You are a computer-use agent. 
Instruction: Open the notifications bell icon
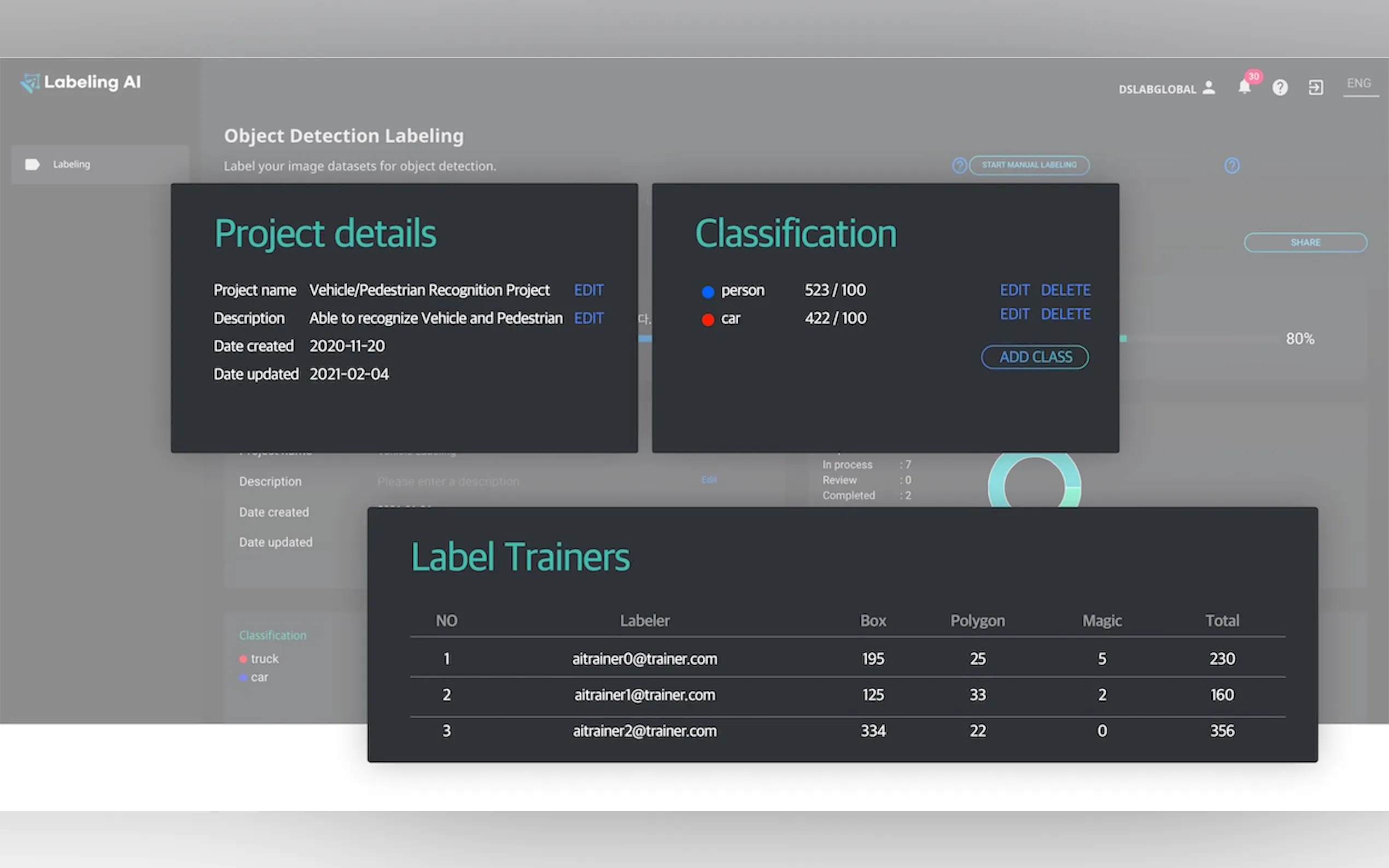click(1244, 87)
